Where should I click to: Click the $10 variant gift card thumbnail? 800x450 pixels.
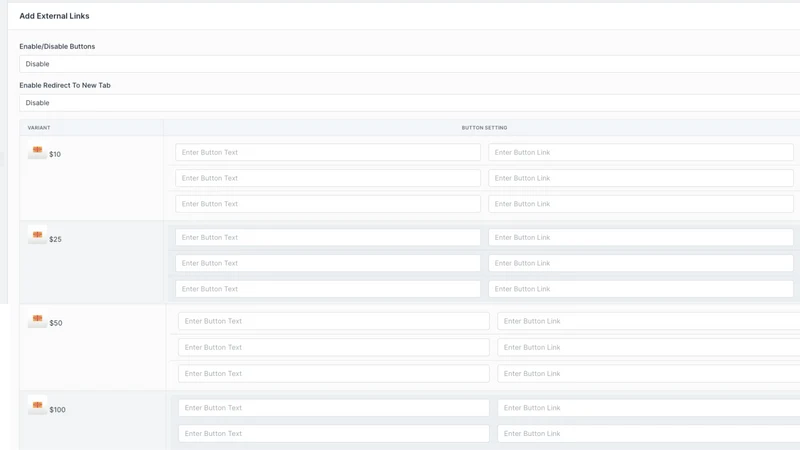tap(37, 151)
